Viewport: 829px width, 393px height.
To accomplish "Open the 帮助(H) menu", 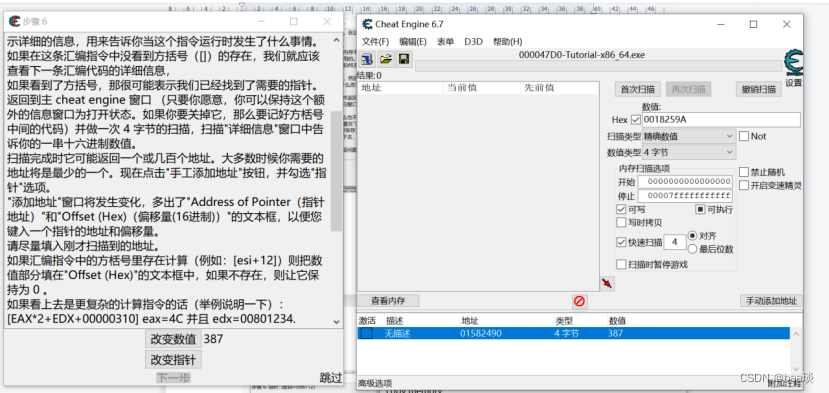I will point(508,42).
